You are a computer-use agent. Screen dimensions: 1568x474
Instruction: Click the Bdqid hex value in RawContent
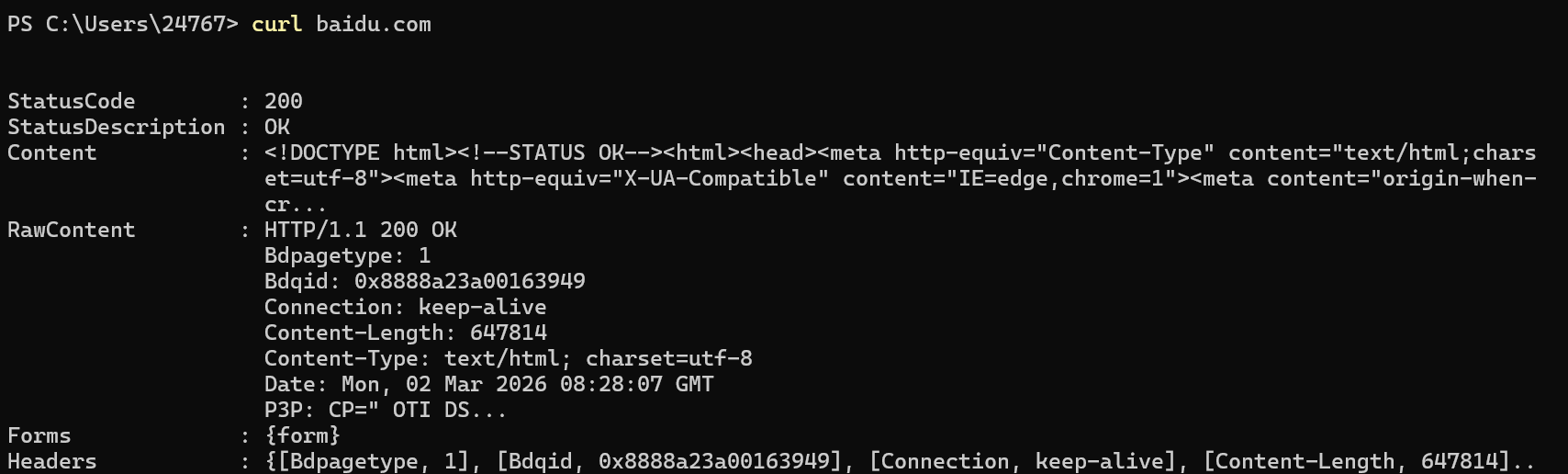(469, 281)
